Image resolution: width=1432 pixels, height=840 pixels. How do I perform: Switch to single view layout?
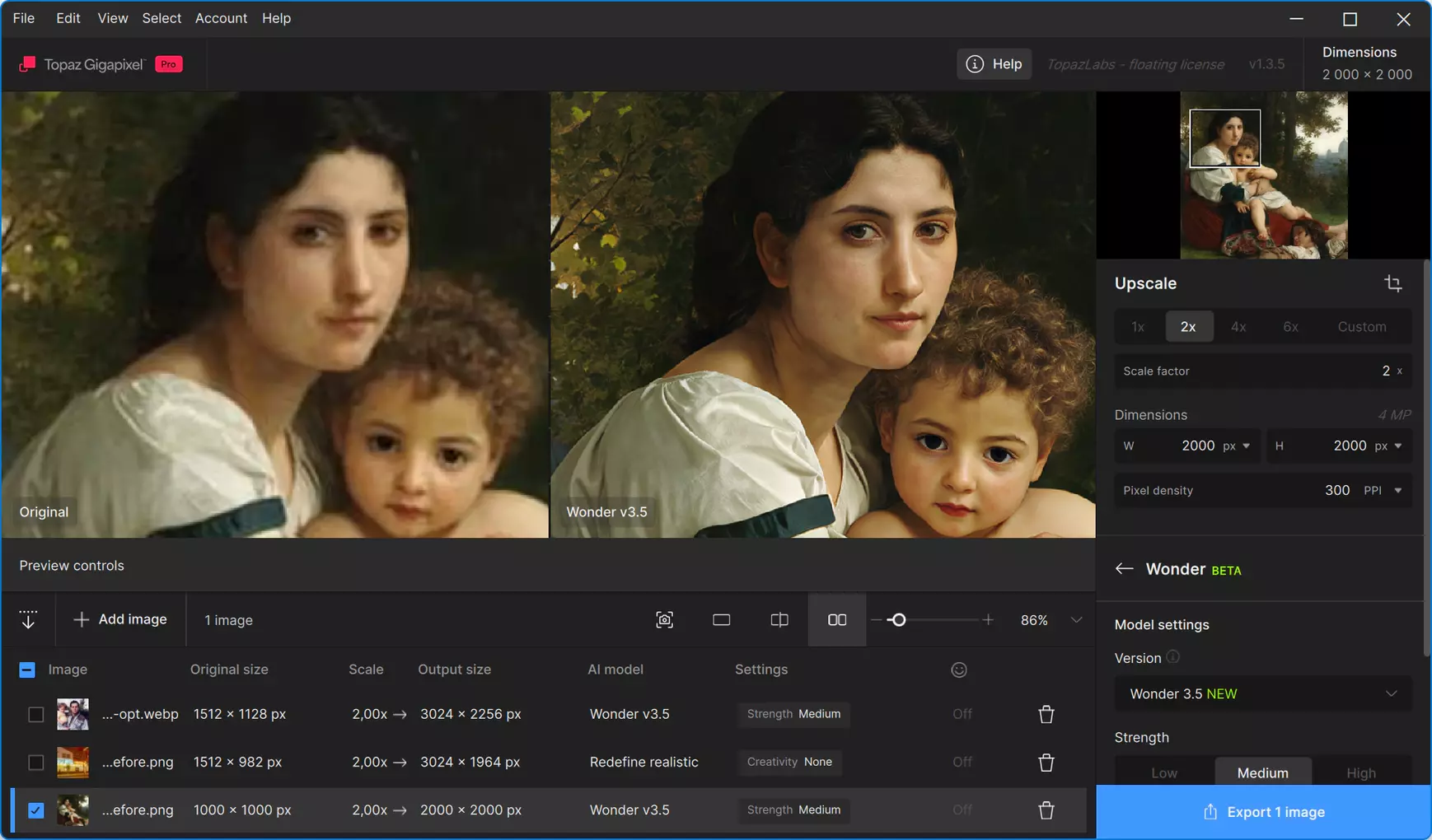[721, 620]
